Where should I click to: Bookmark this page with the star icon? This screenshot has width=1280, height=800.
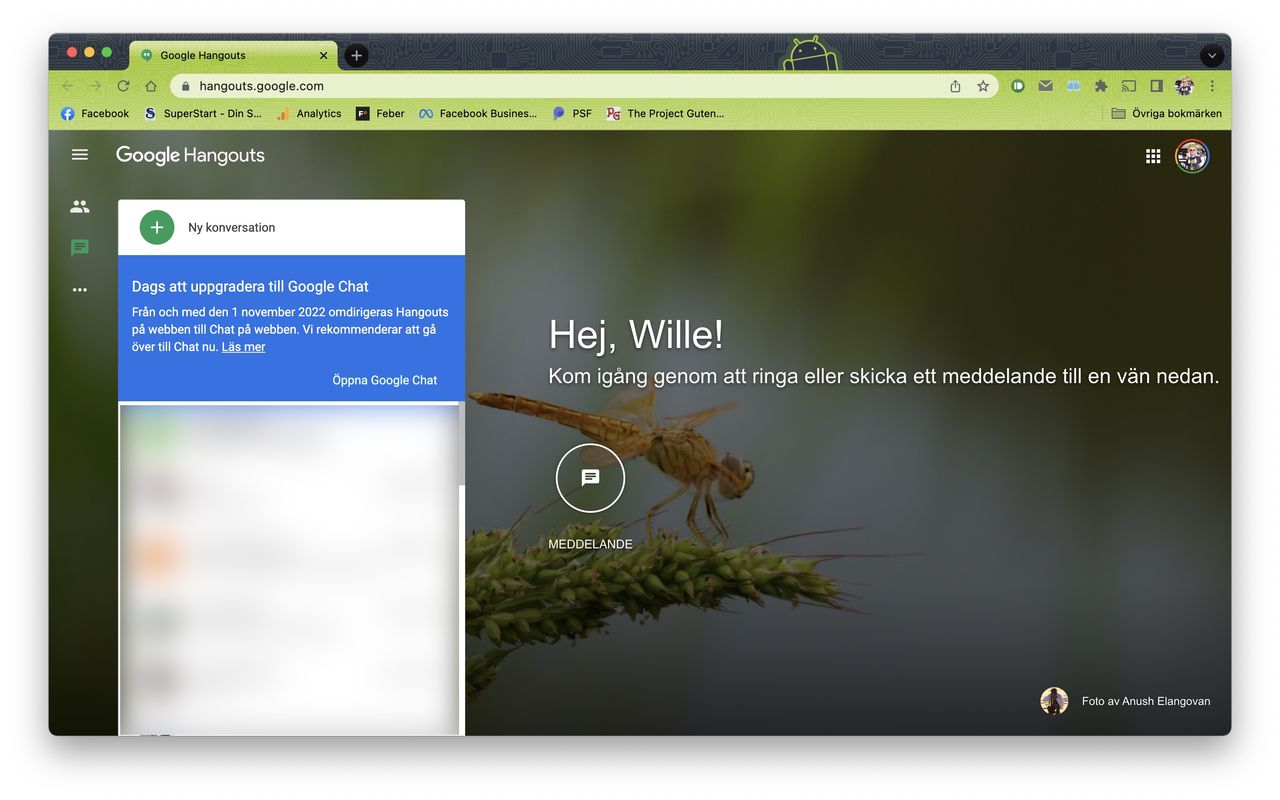(982, 86)
